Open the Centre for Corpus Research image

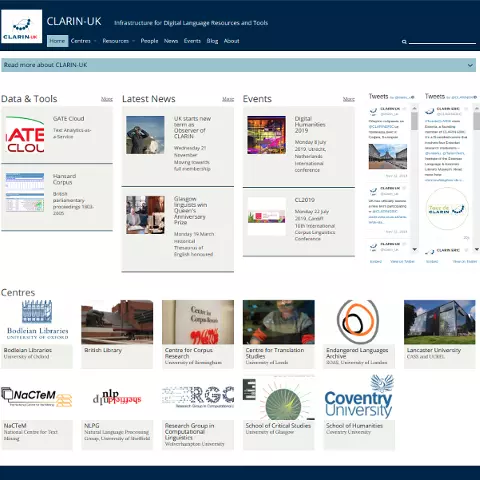[x=198, y=322]
